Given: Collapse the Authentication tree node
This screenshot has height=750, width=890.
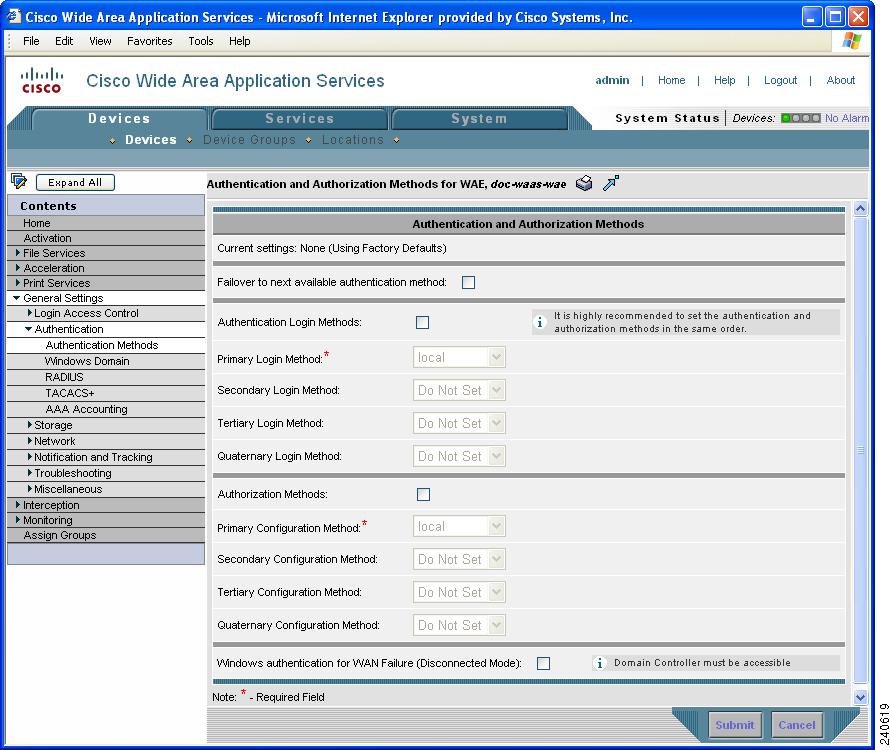Looking at the screenshot, I should (x=28, y=329).
